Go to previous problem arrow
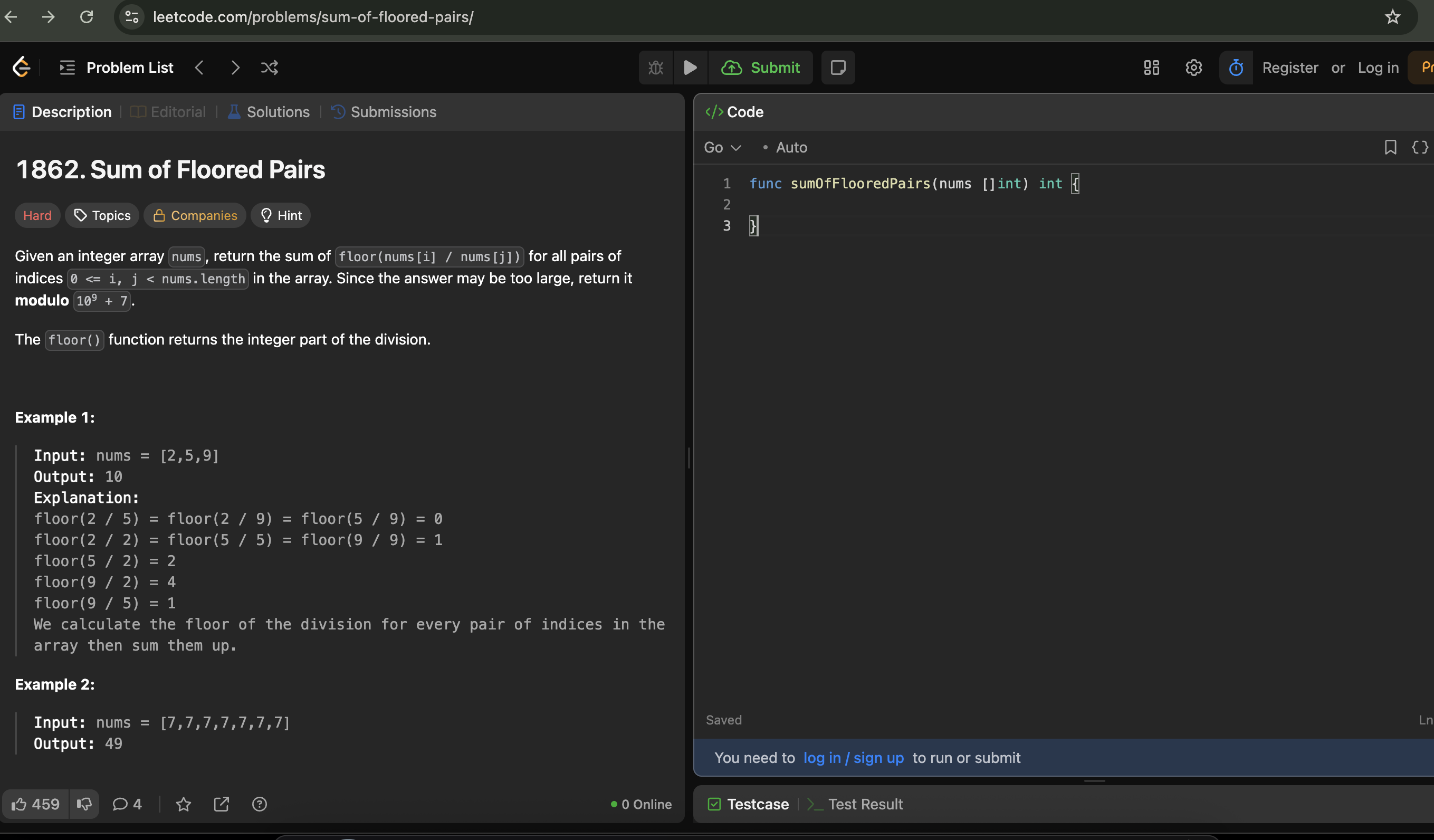The image size is (1434, 840). tap(199, 68)
